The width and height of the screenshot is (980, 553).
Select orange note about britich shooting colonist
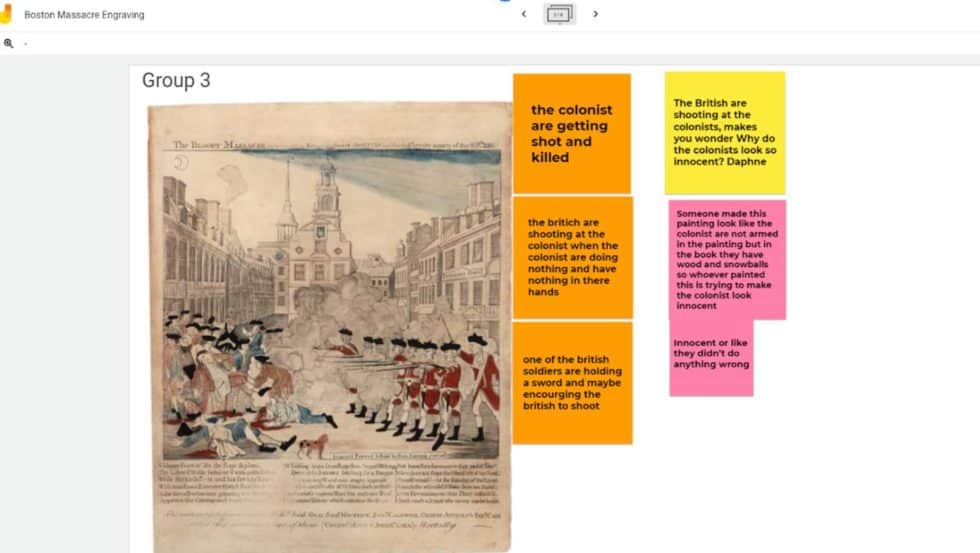[572, 257]
